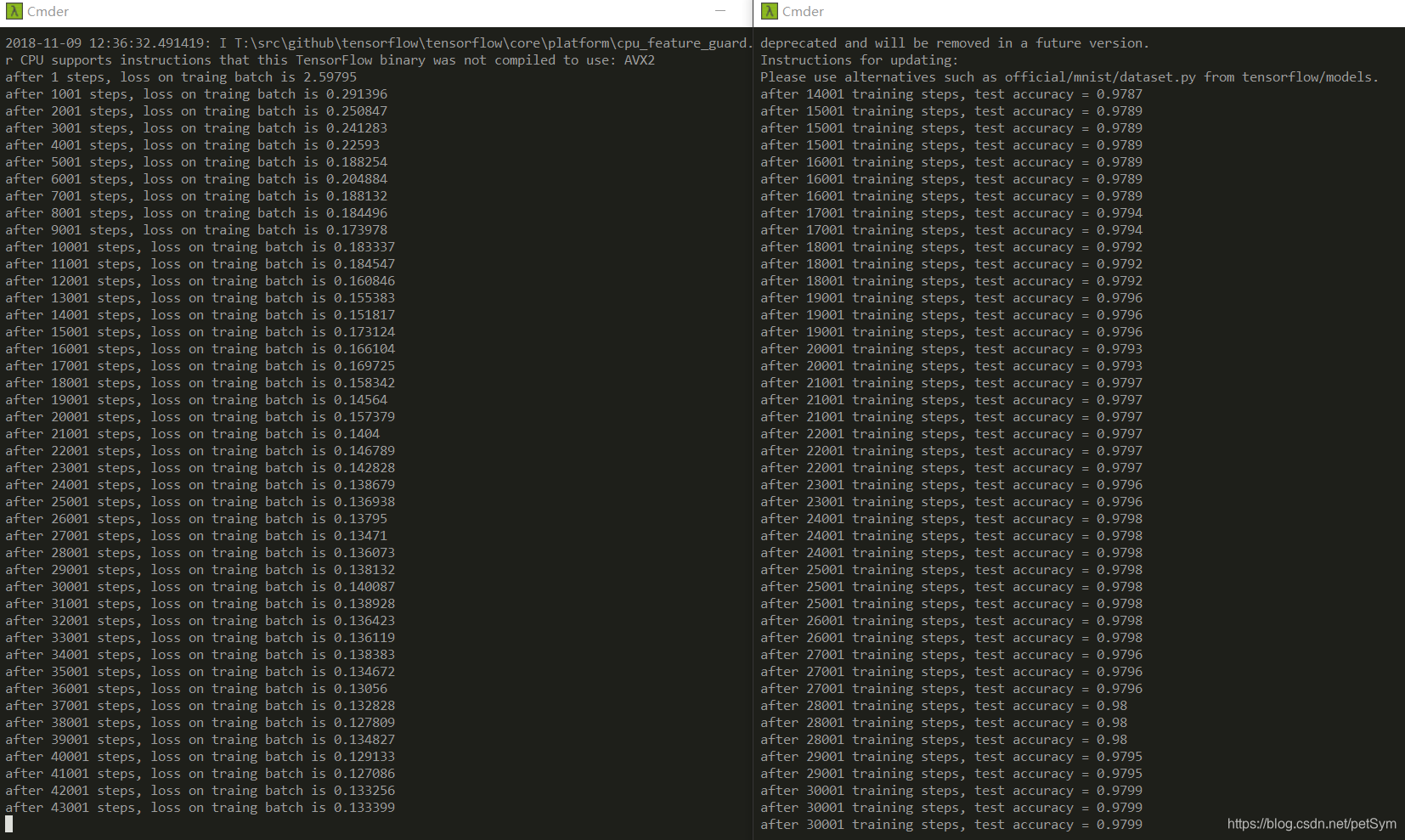Select the 6001 steps loss 0.204884 line
The image size is (1405, 840).
pos(196,179)
